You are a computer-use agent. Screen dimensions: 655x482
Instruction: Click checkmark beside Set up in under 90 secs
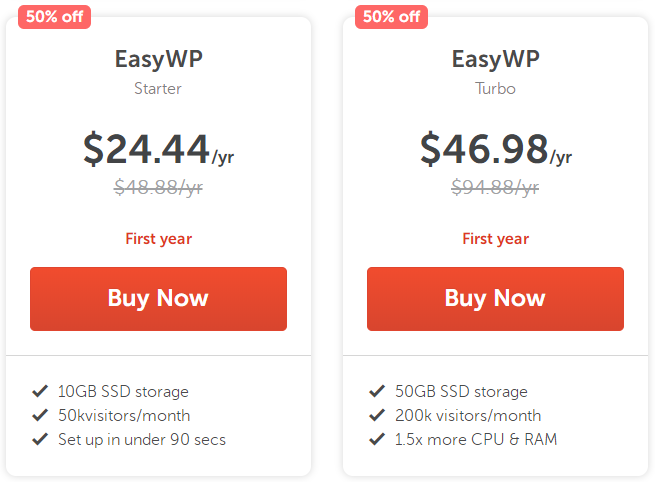coord(40,439)
